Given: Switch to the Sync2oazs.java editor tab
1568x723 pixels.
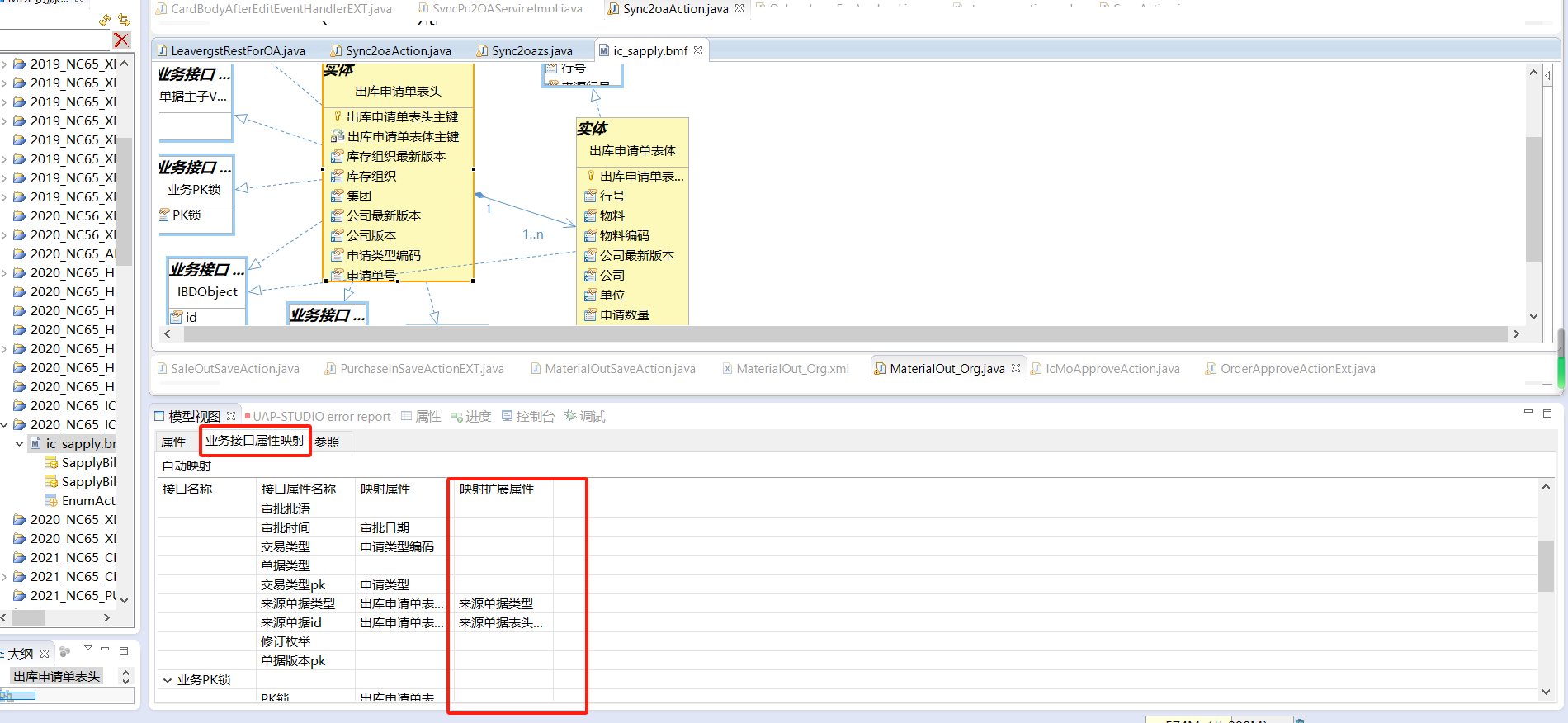Looking at the screenshot, I should point(524,50).
